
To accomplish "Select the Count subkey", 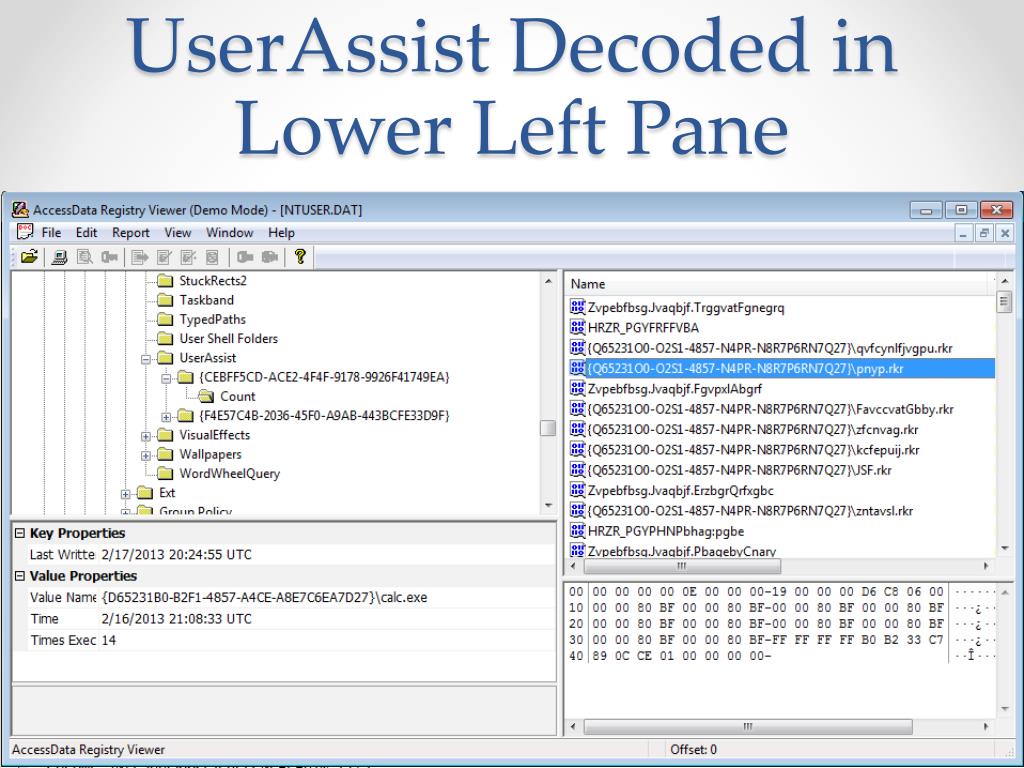I will (238, 396).
